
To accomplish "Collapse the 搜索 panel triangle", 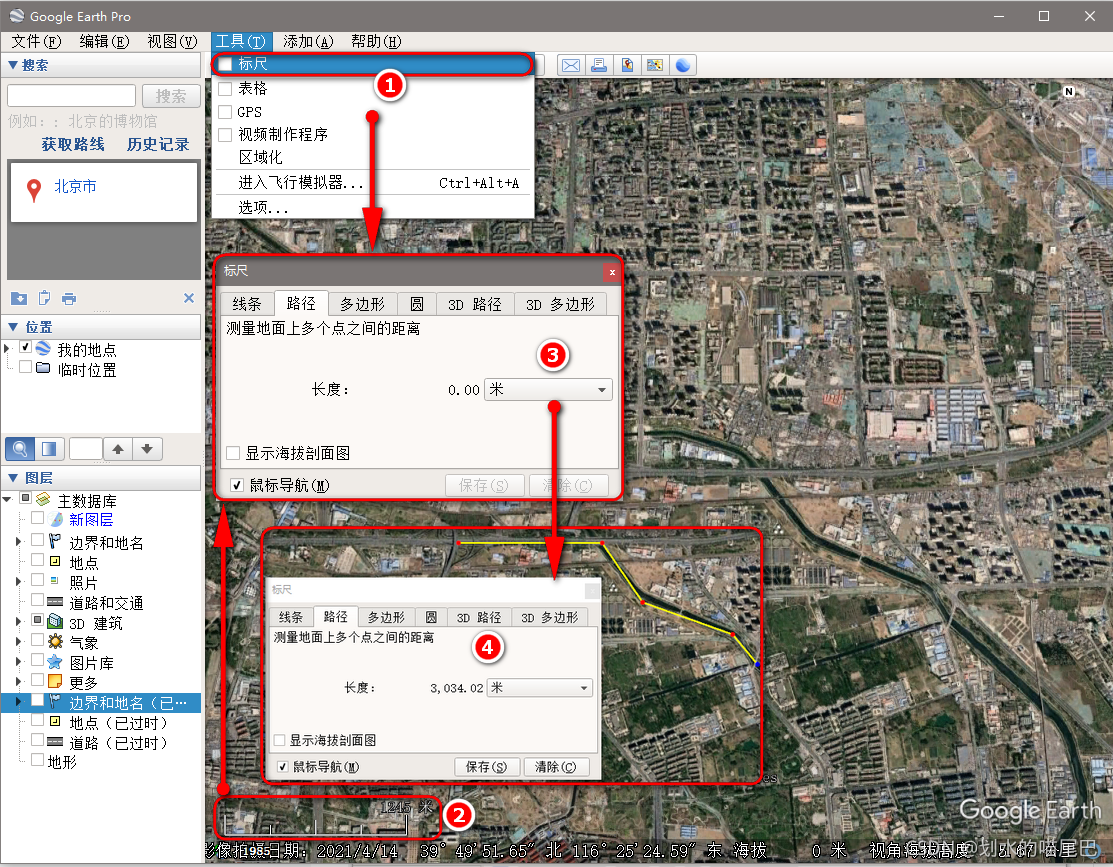I will coord(13,65).
